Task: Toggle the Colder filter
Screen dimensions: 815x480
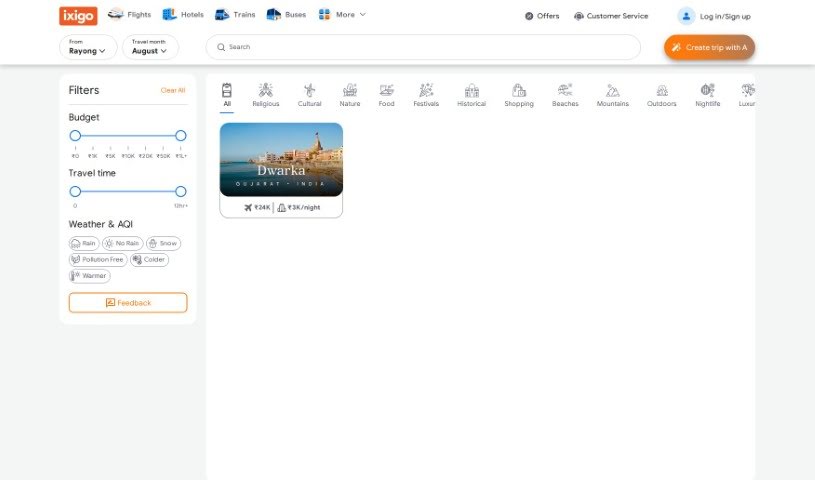Action: (x=149, y=260)
